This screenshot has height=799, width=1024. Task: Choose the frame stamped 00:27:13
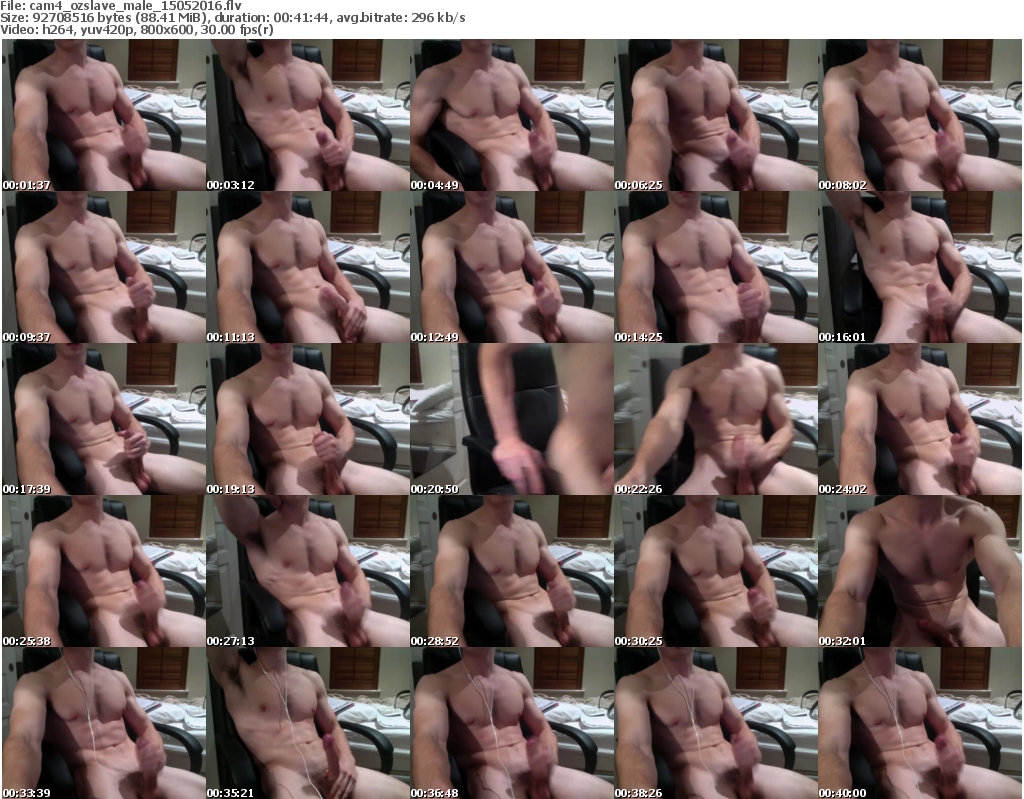[x=308, y=571]
